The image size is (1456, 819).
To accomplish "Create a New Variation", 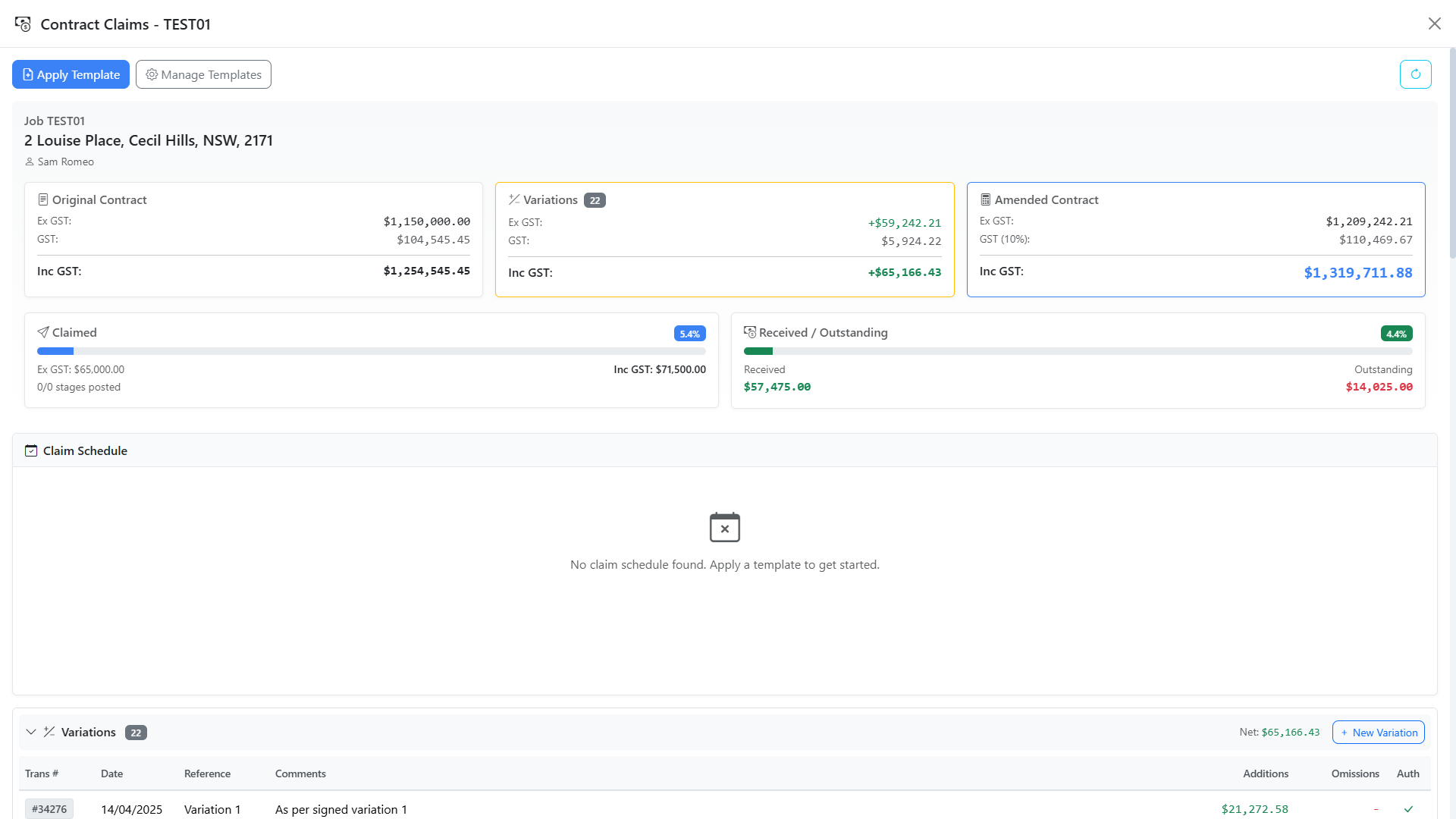I will coord(1378,732).
